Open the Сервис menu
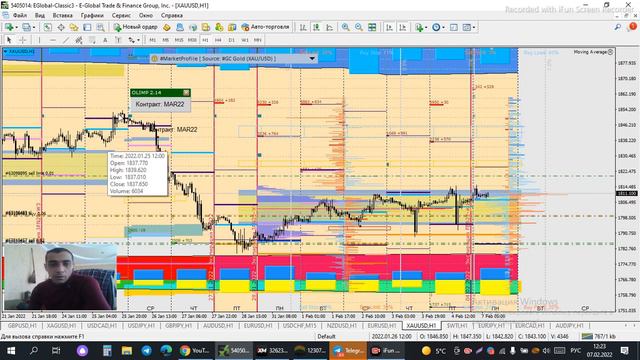The width and height of the screenshot is (640, 360). (121, 15)
